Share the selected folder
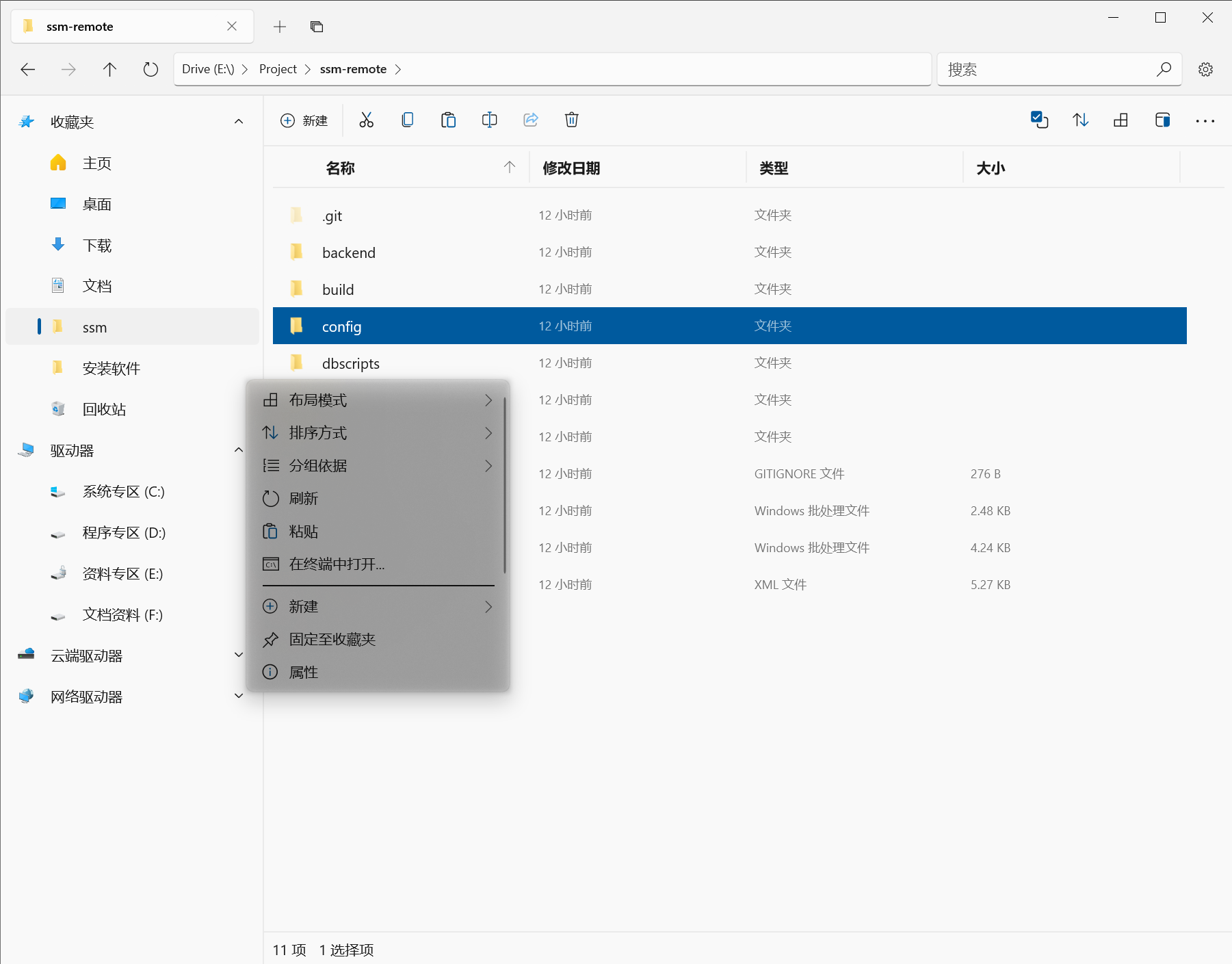 click(x=531, y=120)
